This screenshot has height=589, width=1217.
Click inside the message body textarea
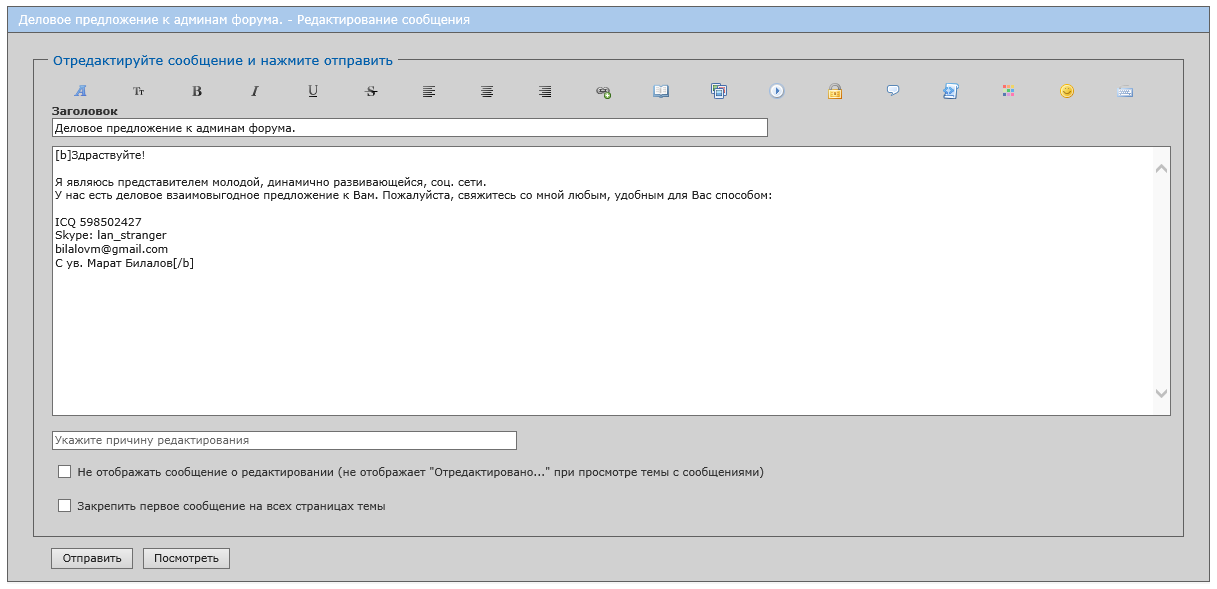pos(611,281)
